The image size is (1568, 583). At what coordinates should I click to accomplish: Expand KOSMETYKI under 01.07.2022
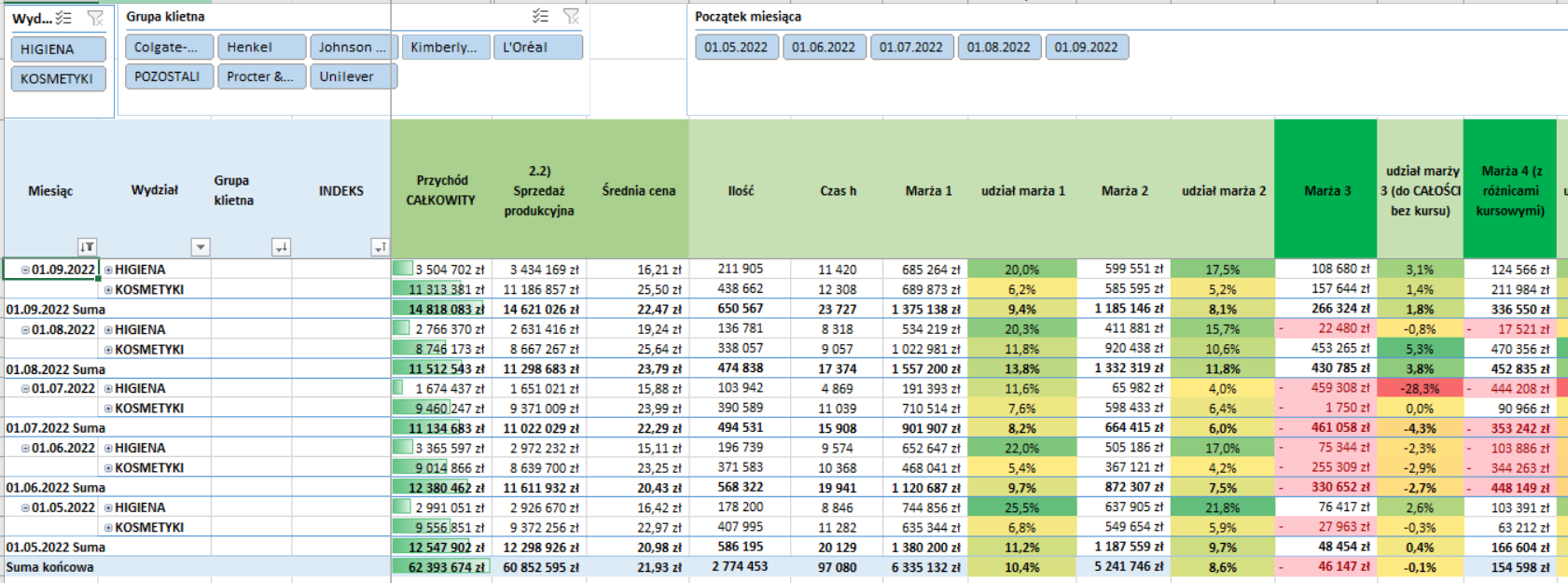point(108,409)
